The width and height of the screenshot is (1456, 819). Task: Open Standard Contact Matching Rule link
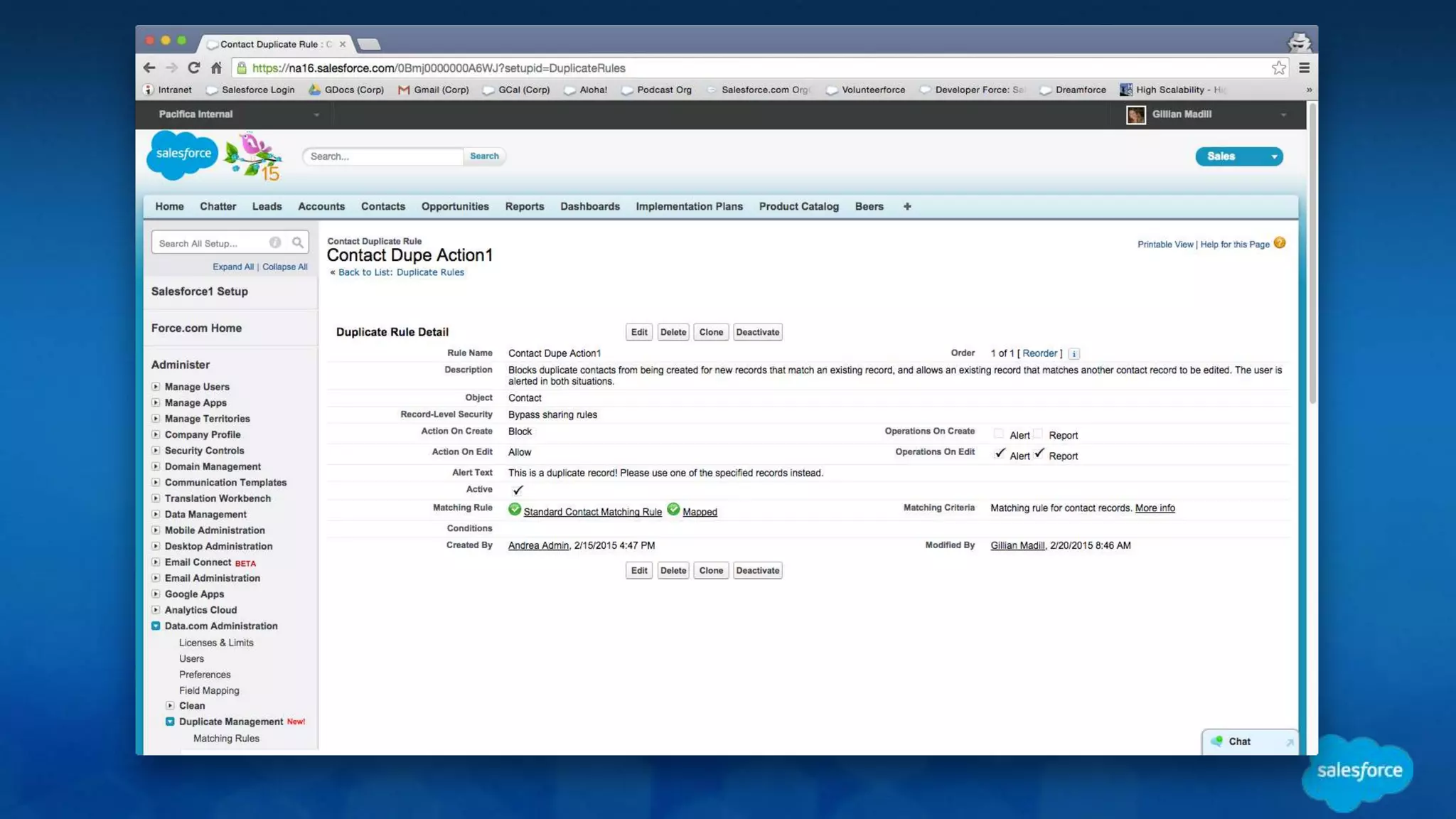[x=592, y=512]
